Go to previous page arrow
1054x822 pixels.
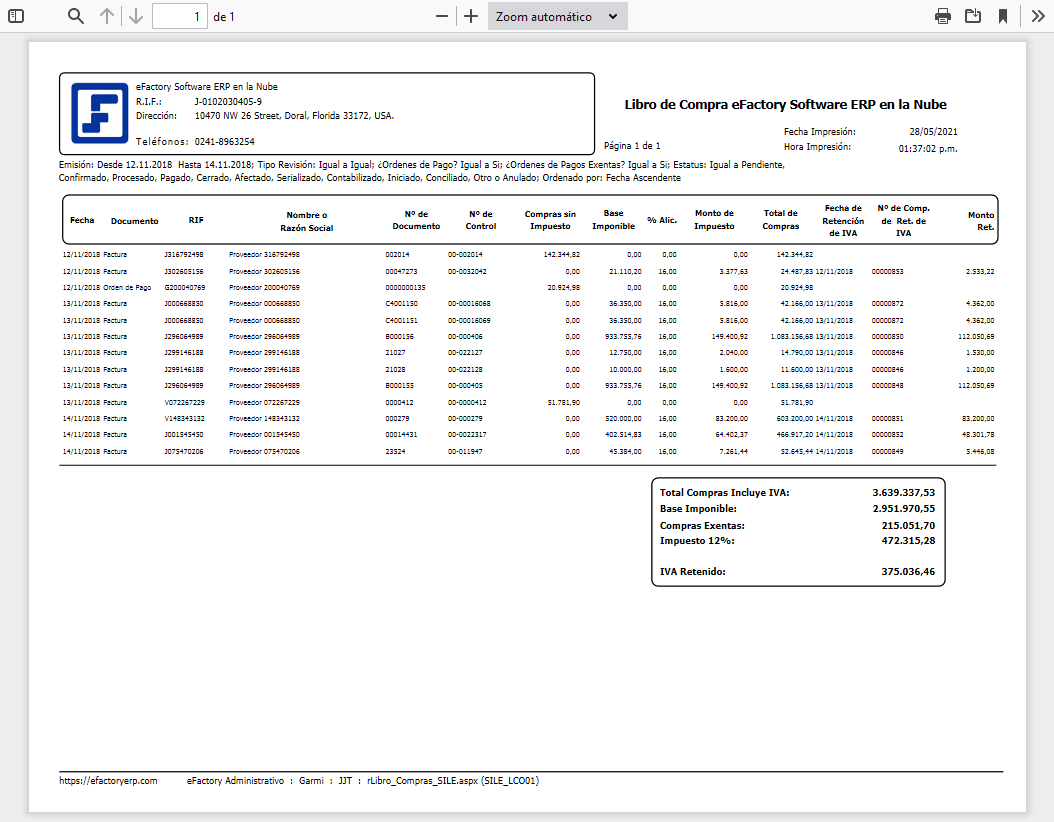point(107,16)
